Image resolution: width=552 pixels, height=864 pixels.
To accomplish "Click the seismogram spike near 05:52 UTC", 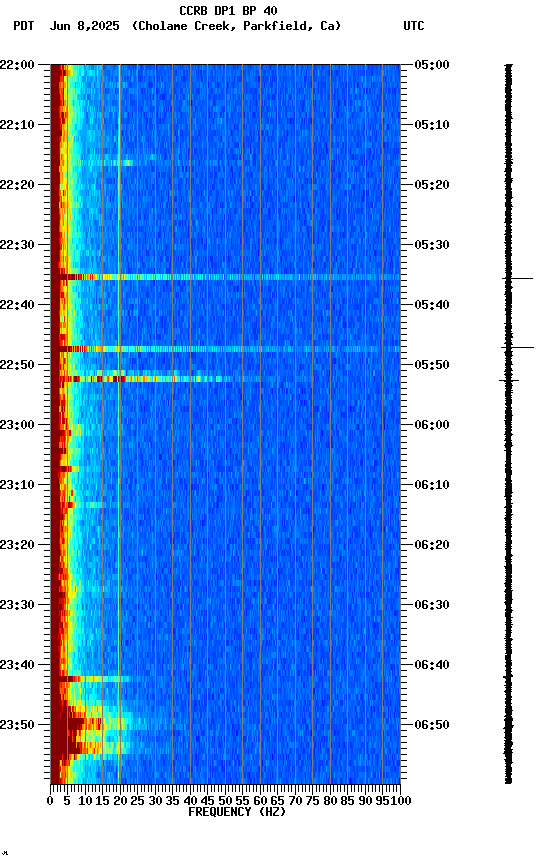I will [509, 381].
